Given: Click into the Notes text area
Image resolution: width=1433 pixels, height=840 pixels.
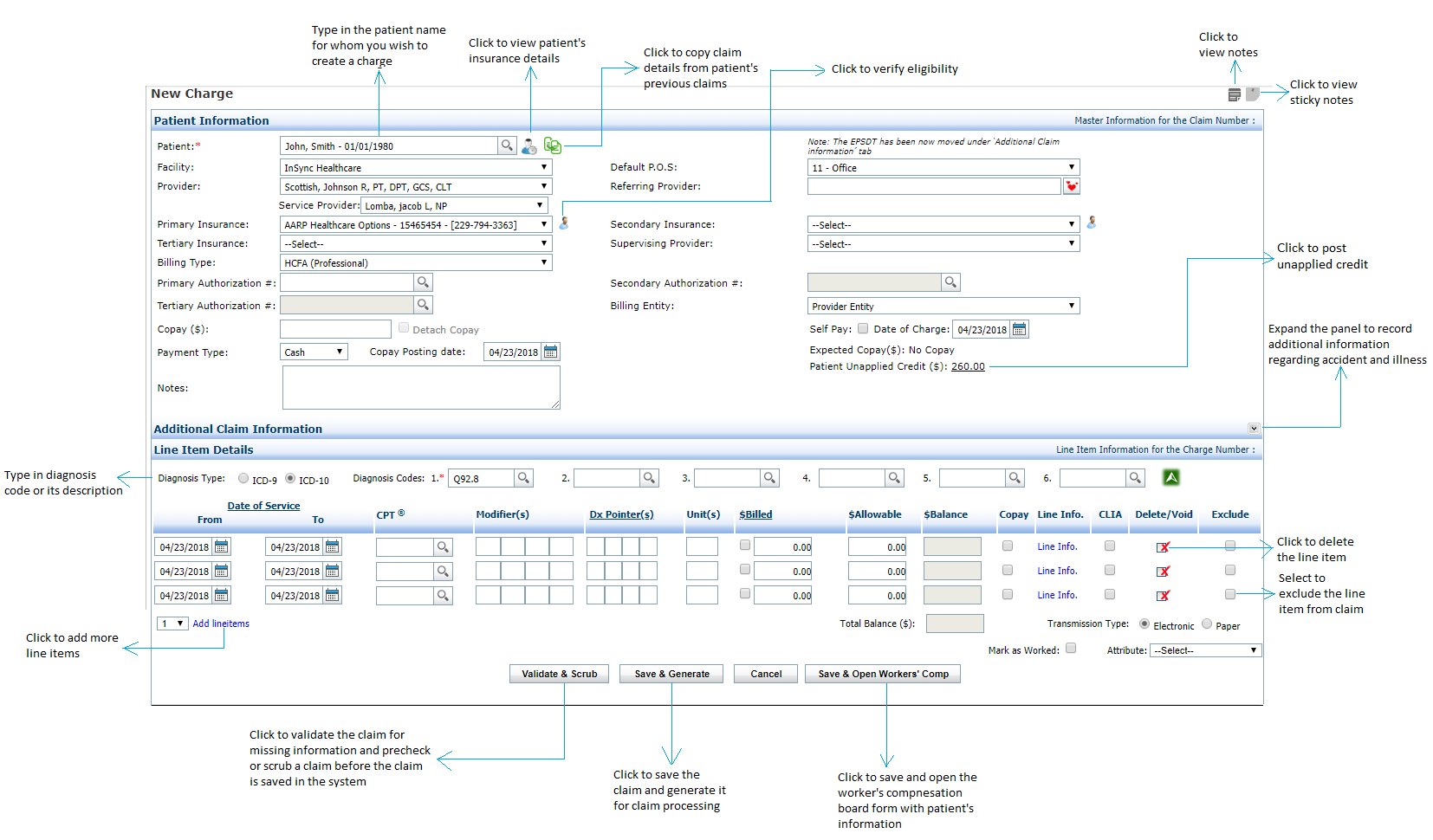Looking at the screenshot, I should (421, 387).
